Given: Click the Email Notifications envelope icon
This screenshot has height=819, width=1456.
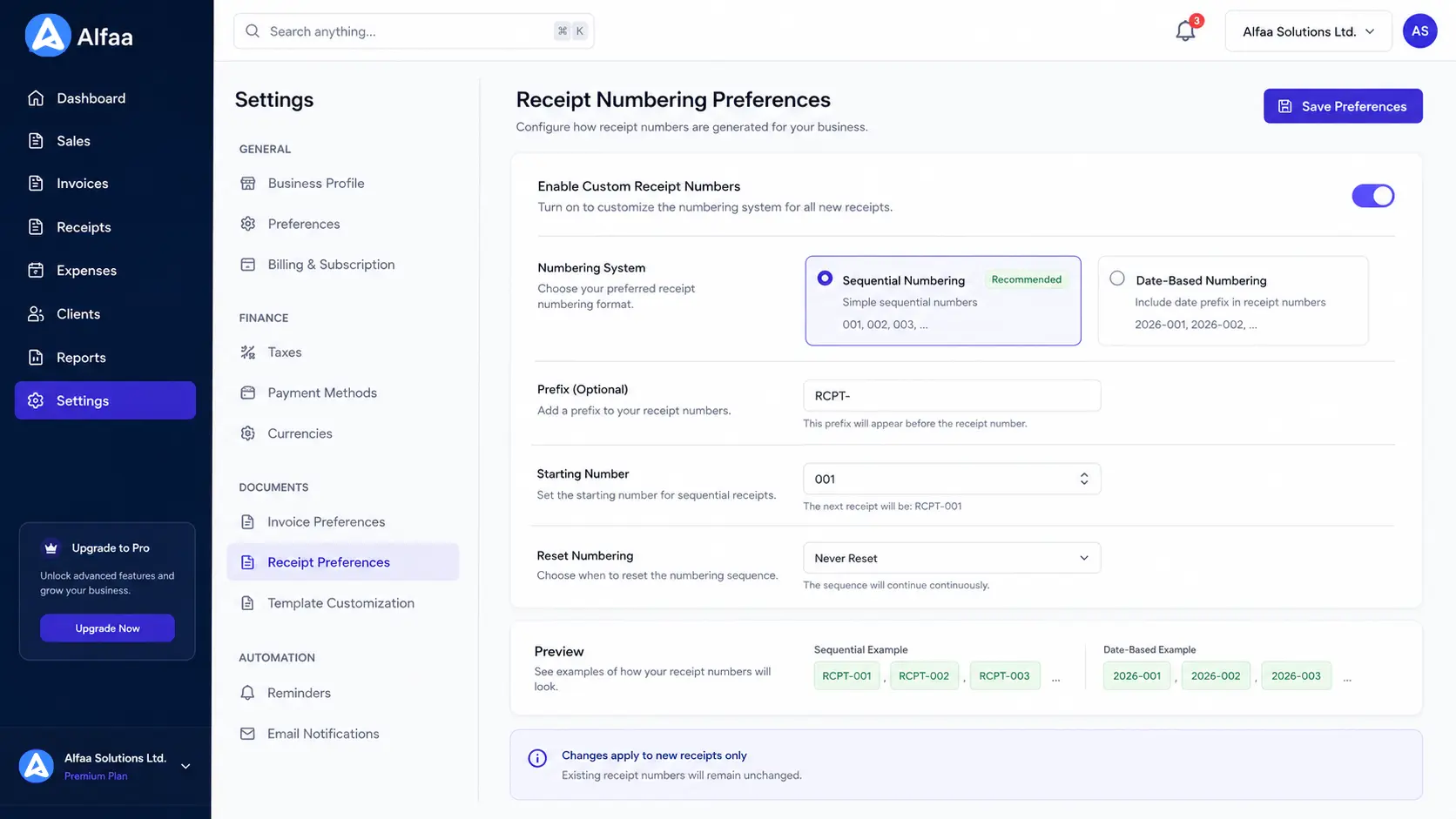Looking at the screenshot, I should pyautogui.click(x=248, y=734).
